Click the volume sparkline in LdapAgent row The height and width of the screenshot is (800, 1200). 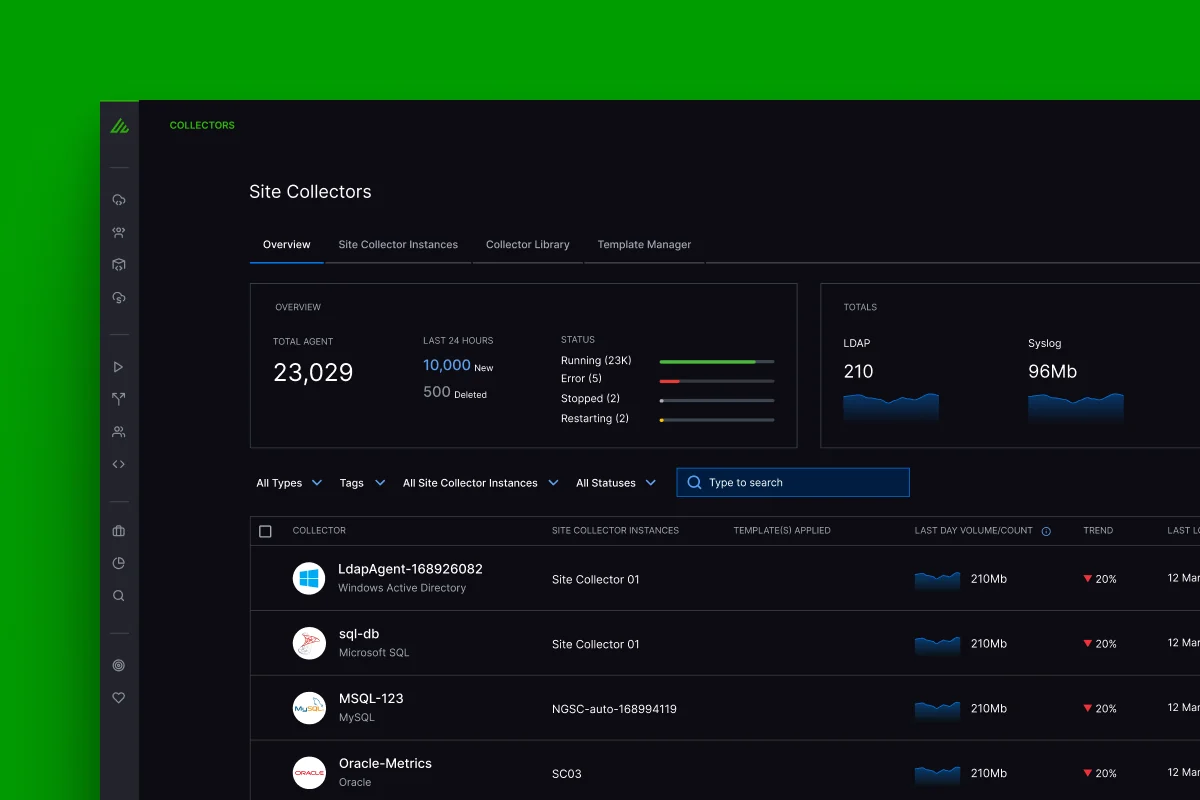(x=938, y=581)
